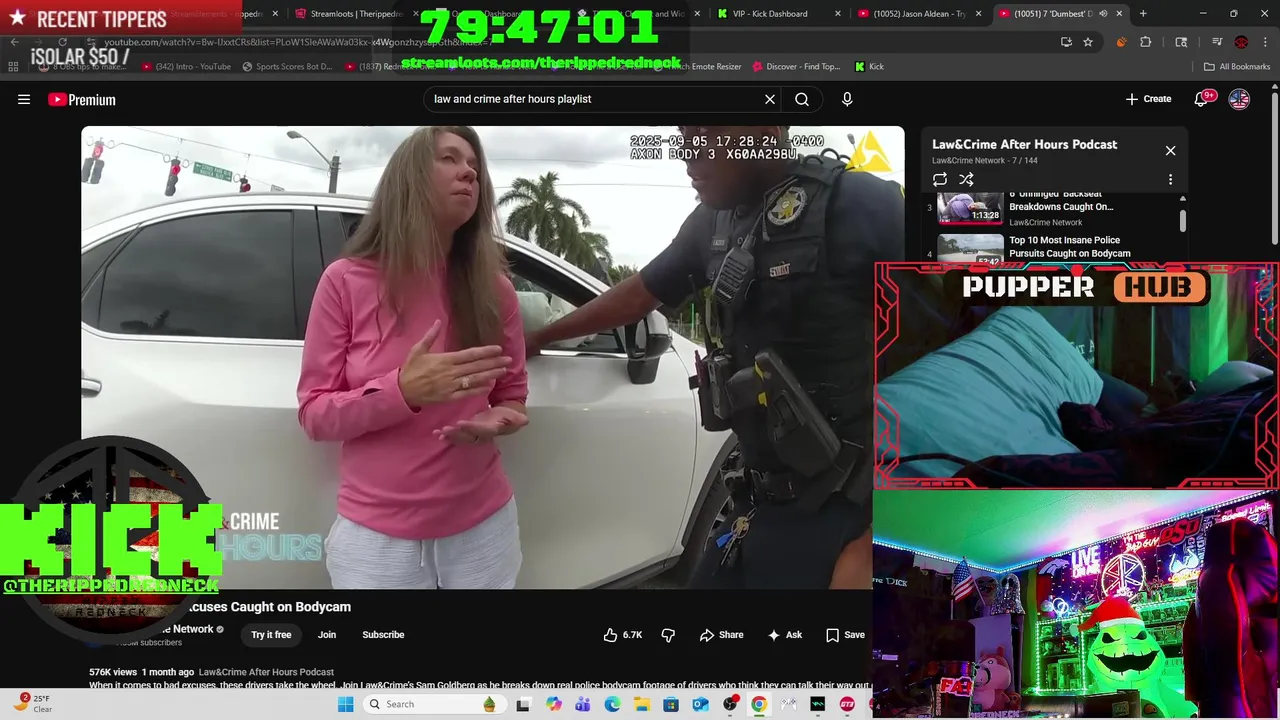
Task: Open Discover - Find Top bookmark
Action: 795,67
